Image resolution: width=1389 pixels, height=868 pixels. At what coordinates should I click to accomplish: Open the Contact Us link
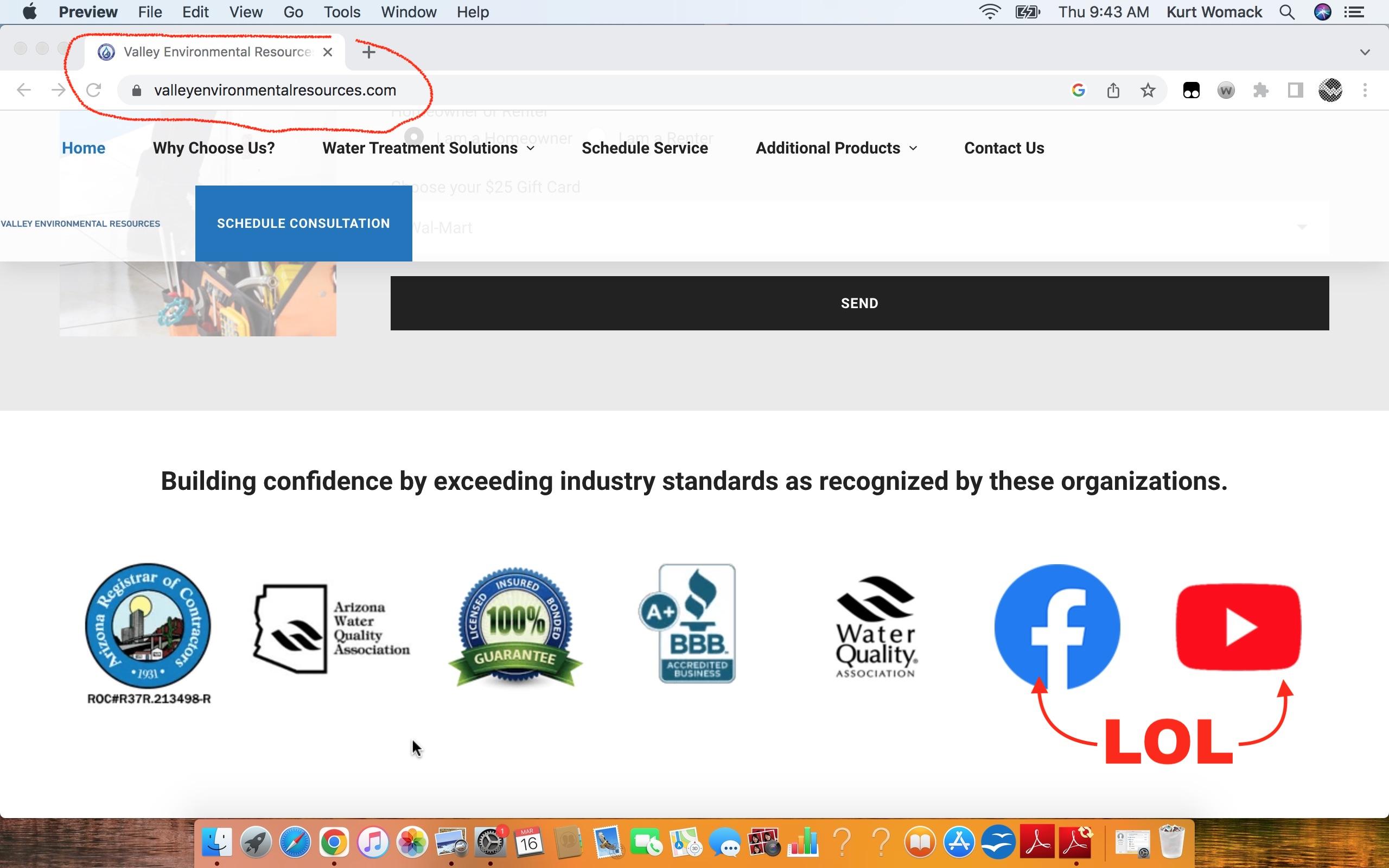click(x=1004, y=148)
